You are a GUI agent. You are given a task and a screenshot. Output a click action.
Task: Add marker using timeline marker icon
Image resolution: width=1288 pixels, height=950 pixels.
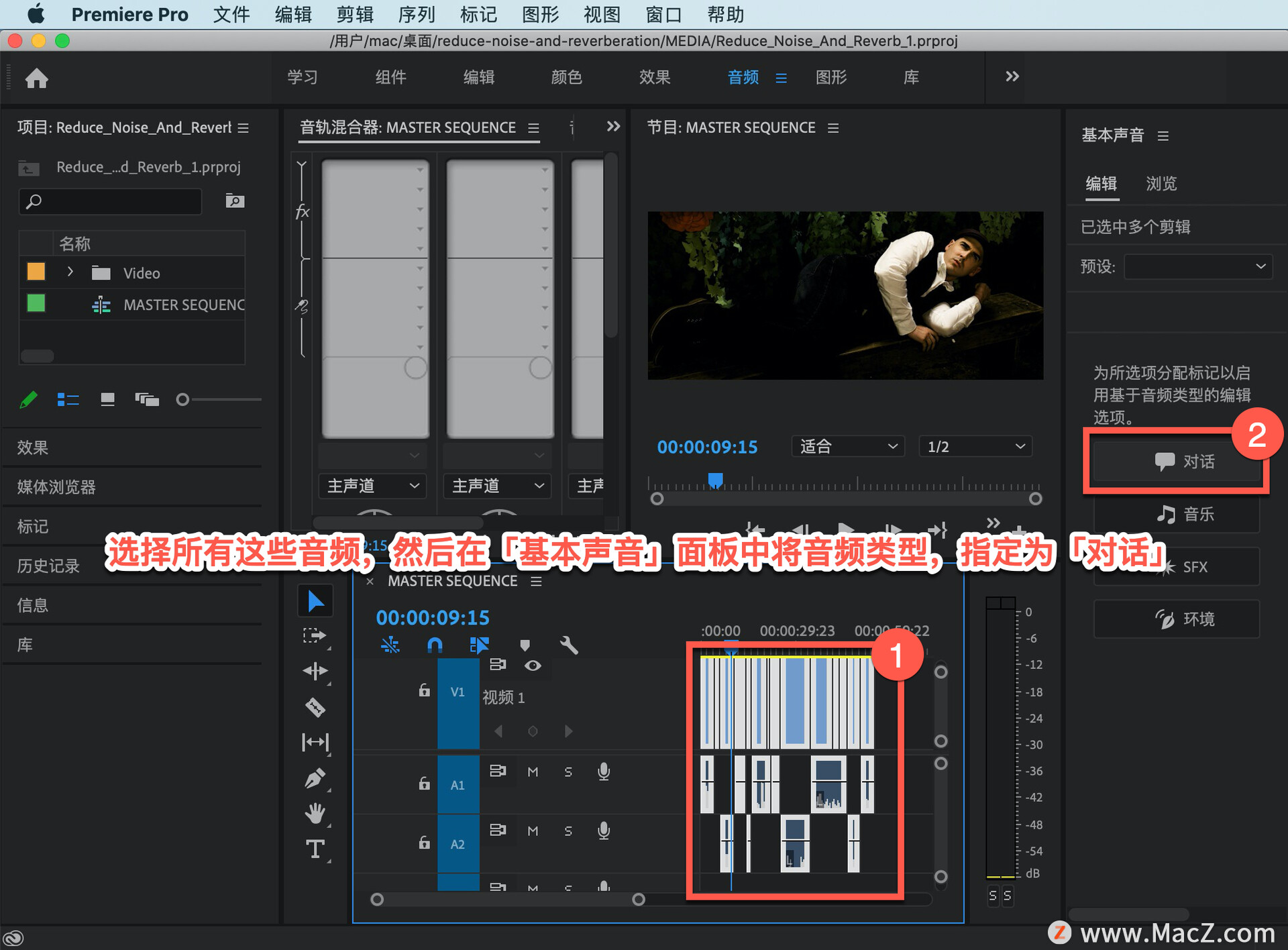pos(525,645)
